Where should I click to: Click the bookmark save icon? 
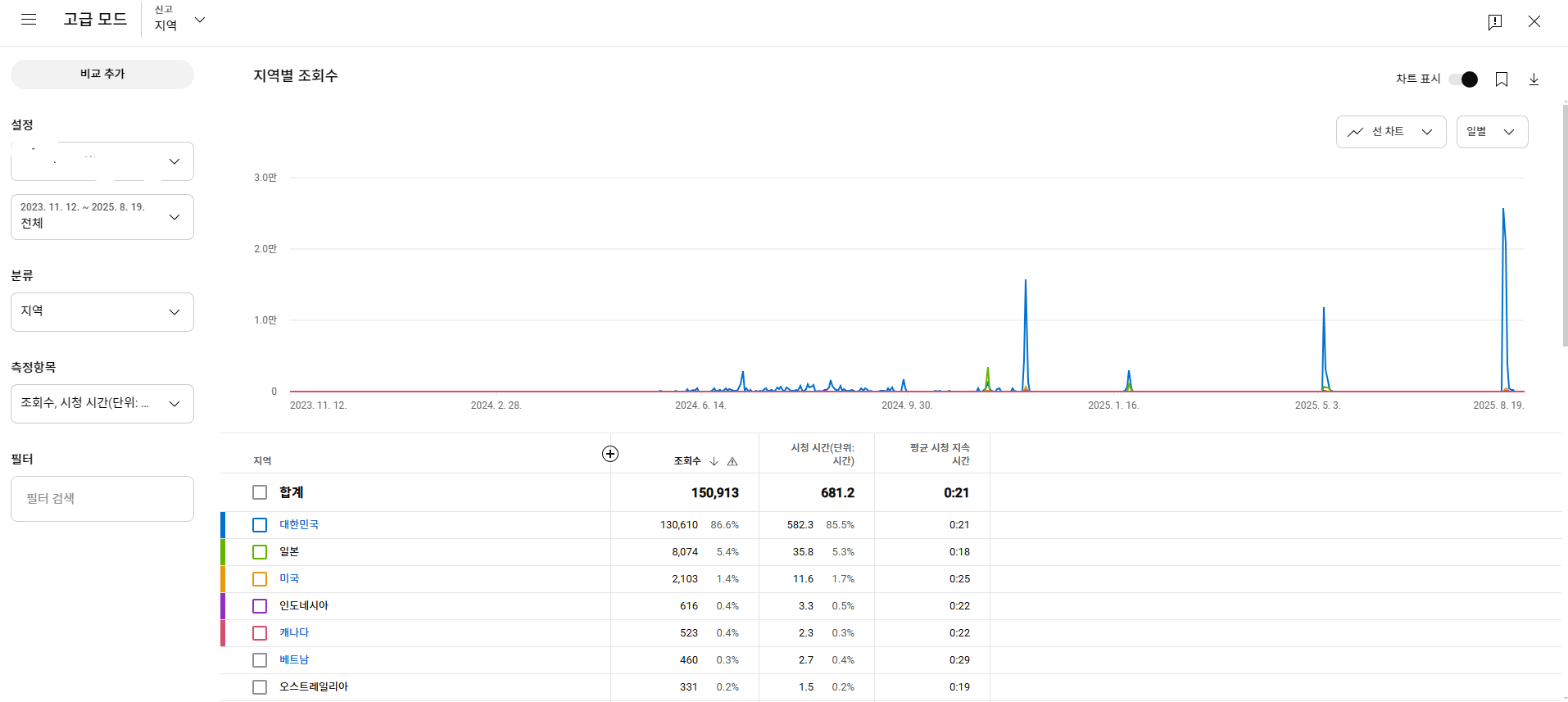(1501, 79)
